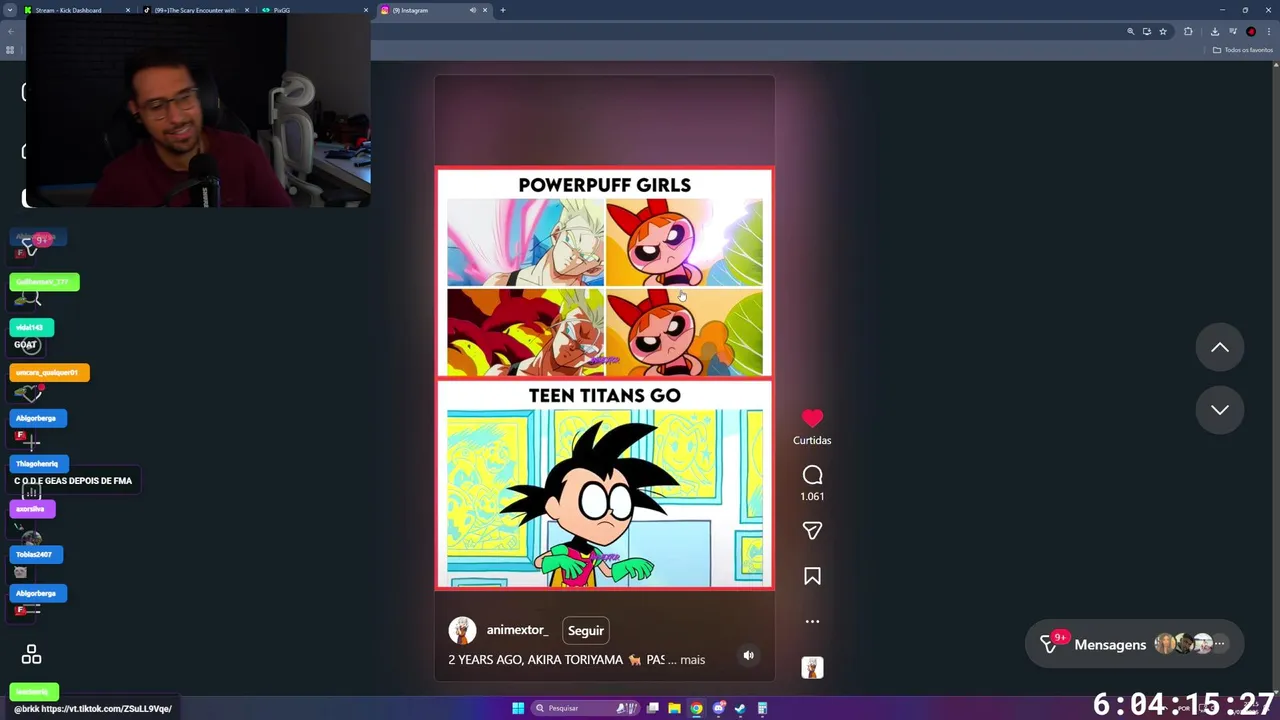This screenshot has width=1280, height=720.
Task: Open Instagram More grid icon in sidebar
Action: [x=31, y=655]
